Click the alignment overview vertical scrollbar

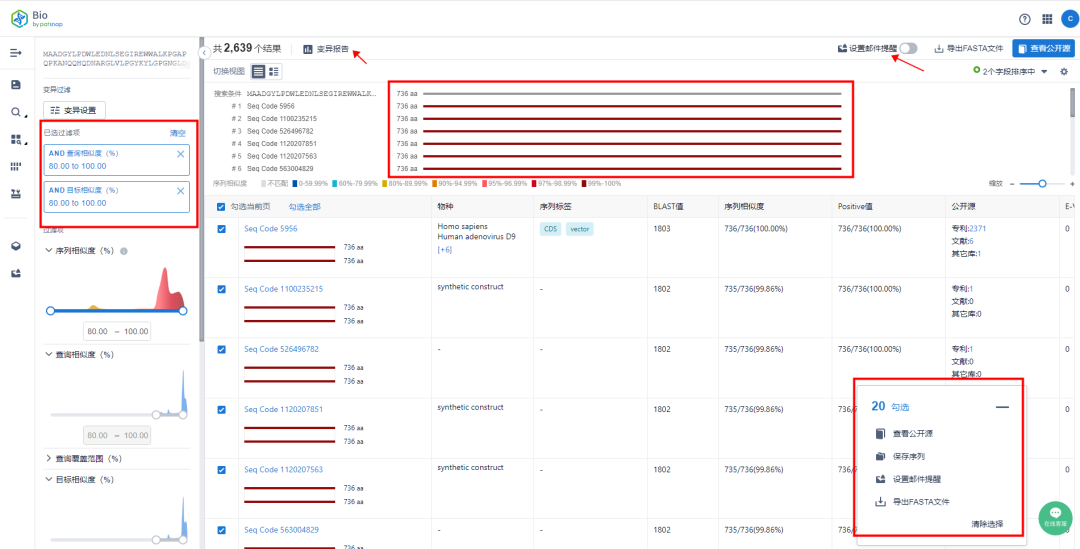1072,103
